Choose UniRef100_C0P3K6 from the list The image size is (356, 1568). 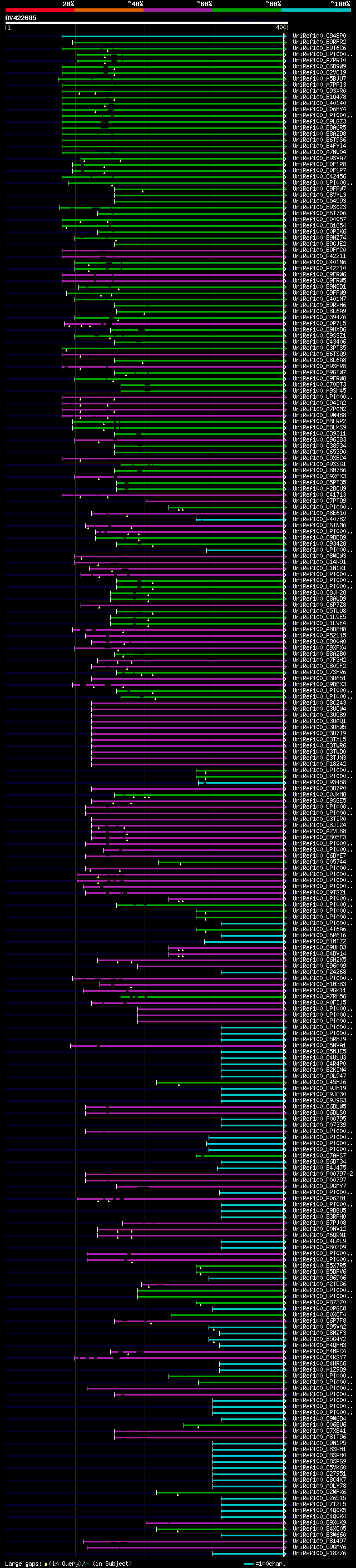319,231
